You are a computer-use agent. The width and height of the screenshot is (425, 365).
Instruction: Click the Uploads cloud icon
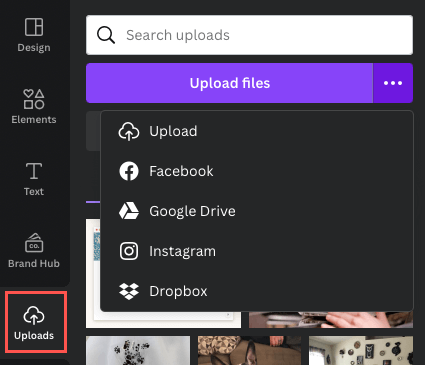click(34, 315)
